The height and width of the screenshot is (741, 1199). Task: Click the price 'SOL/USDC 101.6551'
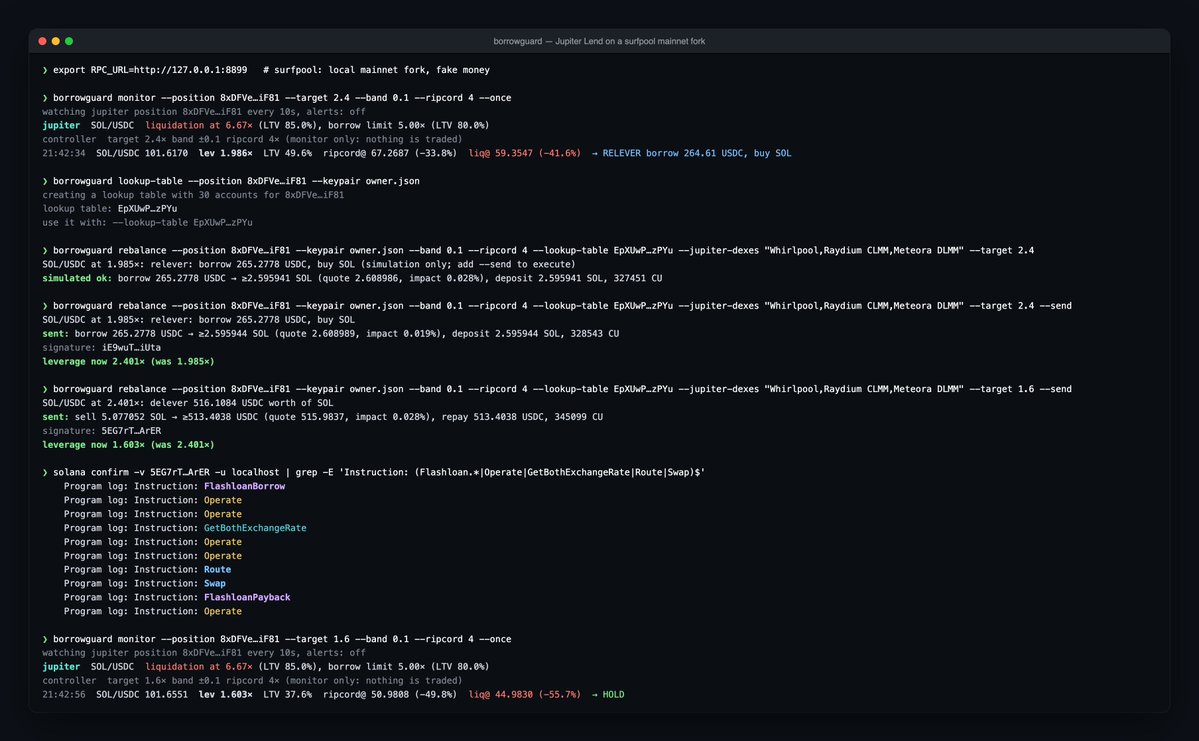point(141,694)
